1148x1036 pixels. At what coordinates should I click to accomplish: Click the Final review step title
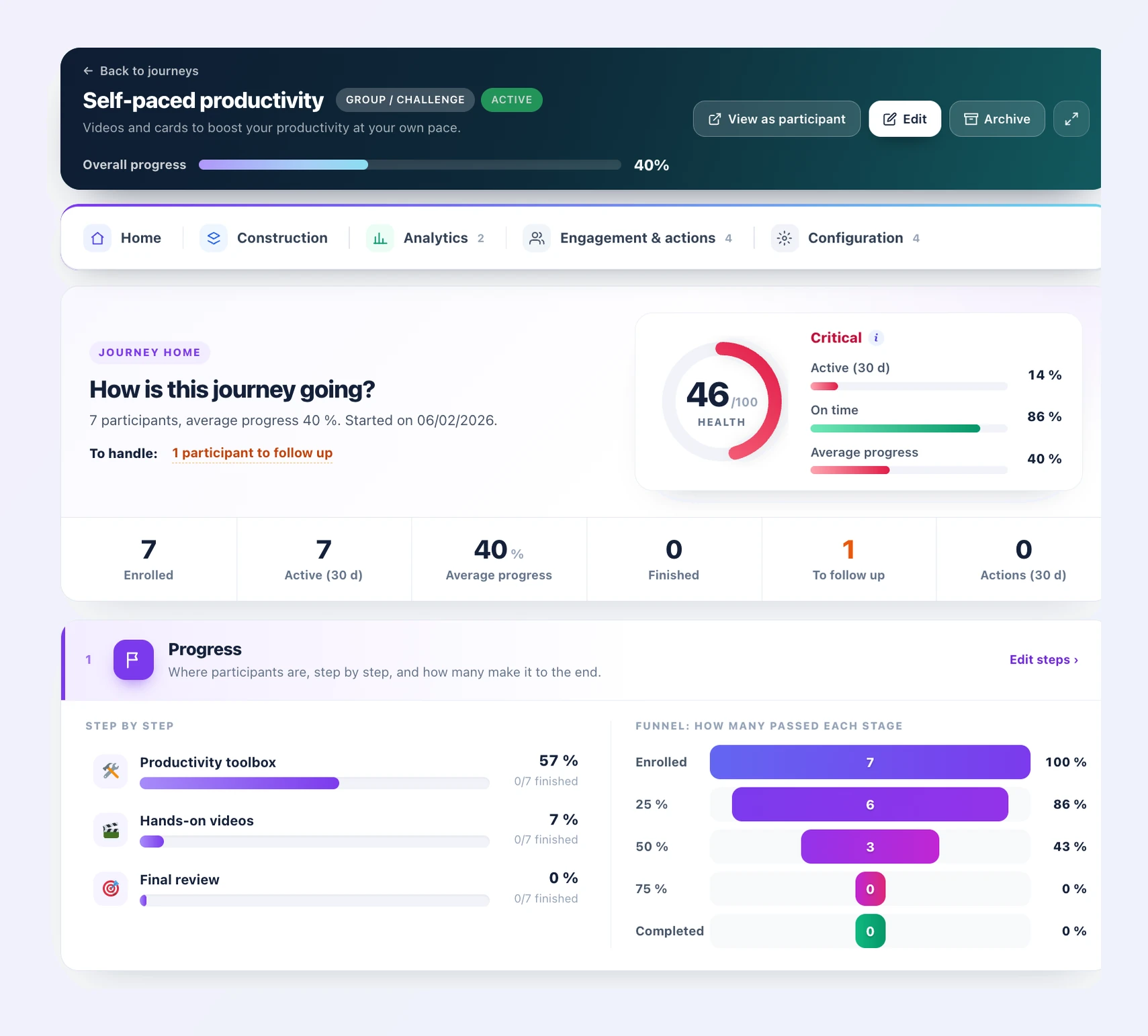tap(179, 880)
